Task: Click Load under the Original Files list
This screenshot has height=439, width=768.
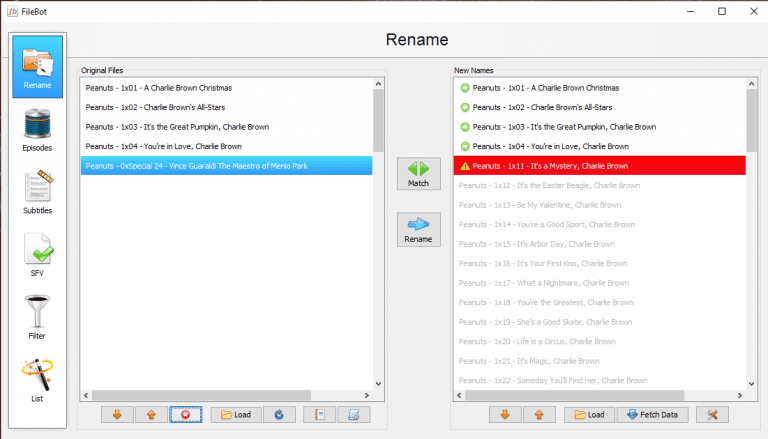Action: [235, 414]
